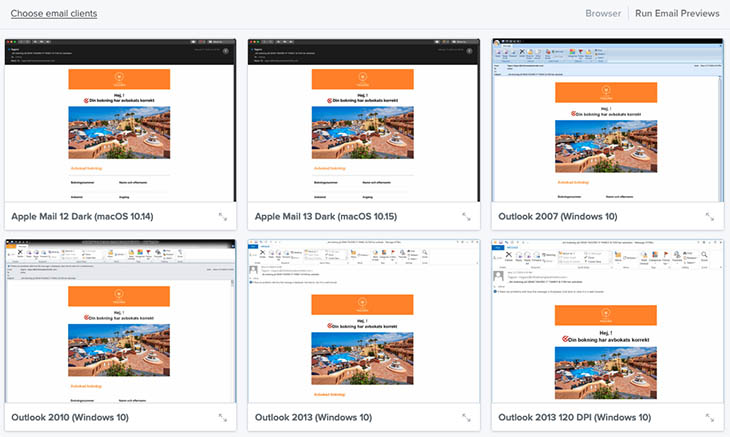Open the Apple Mail 13 Dark thumbnail
This screenshot has width=730, height=437.
pyautogui.click(x=364, y=120)
